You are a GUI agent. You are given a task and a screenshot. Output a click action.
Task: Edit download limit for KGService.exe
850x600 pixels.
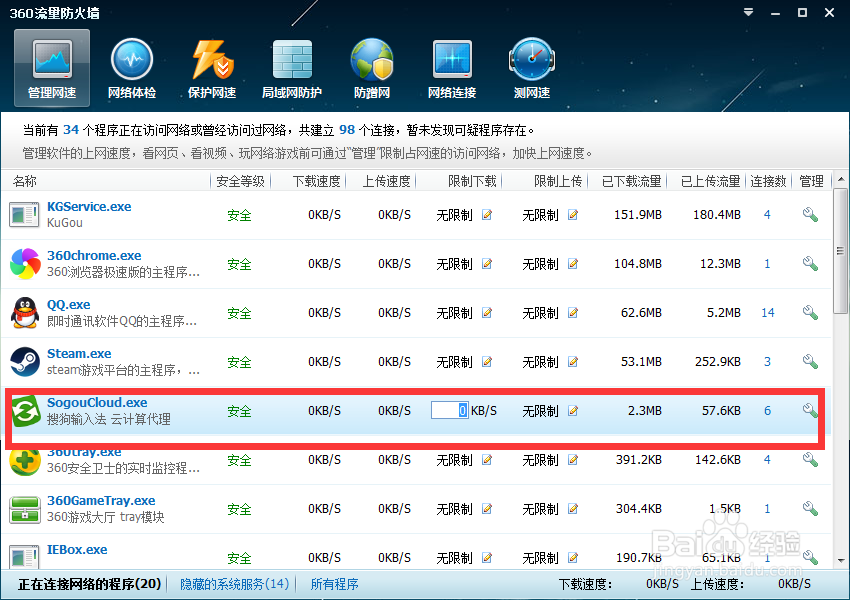click(x=487, y=215)
